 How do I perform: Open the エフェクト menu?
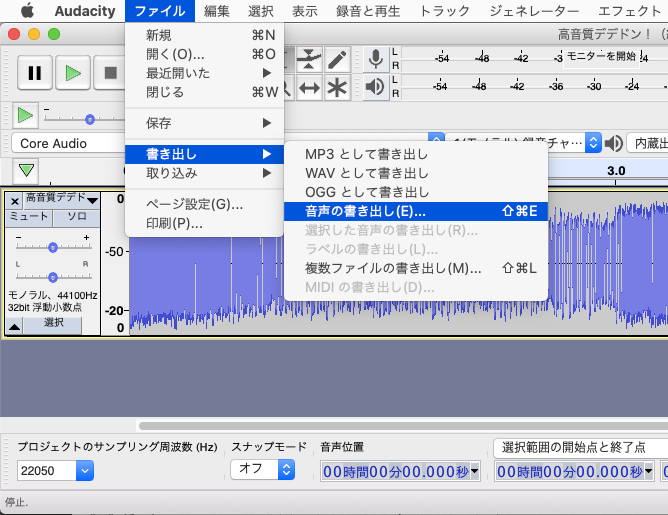click(x=629, y=11)
